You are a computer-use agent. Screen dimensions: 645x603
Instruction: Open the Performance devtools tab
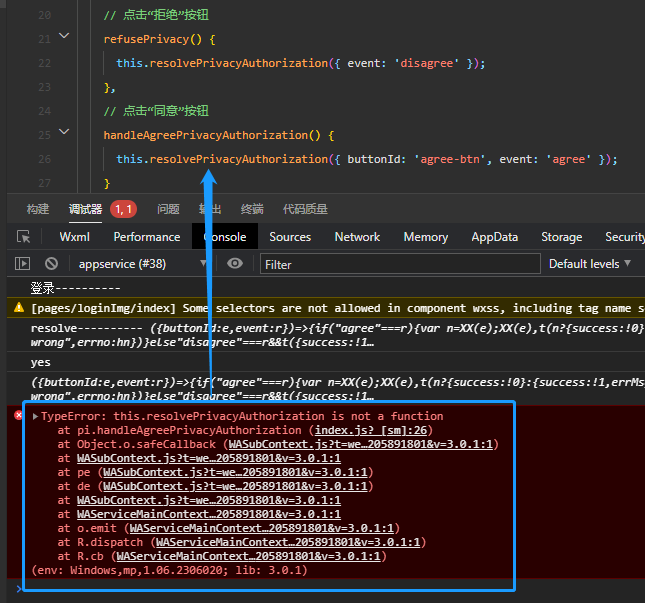(x=147, y=237)
